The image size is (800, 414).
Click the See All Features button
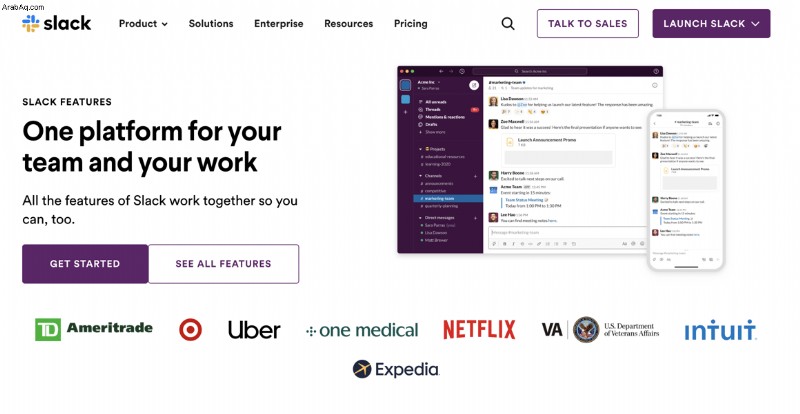223,264
